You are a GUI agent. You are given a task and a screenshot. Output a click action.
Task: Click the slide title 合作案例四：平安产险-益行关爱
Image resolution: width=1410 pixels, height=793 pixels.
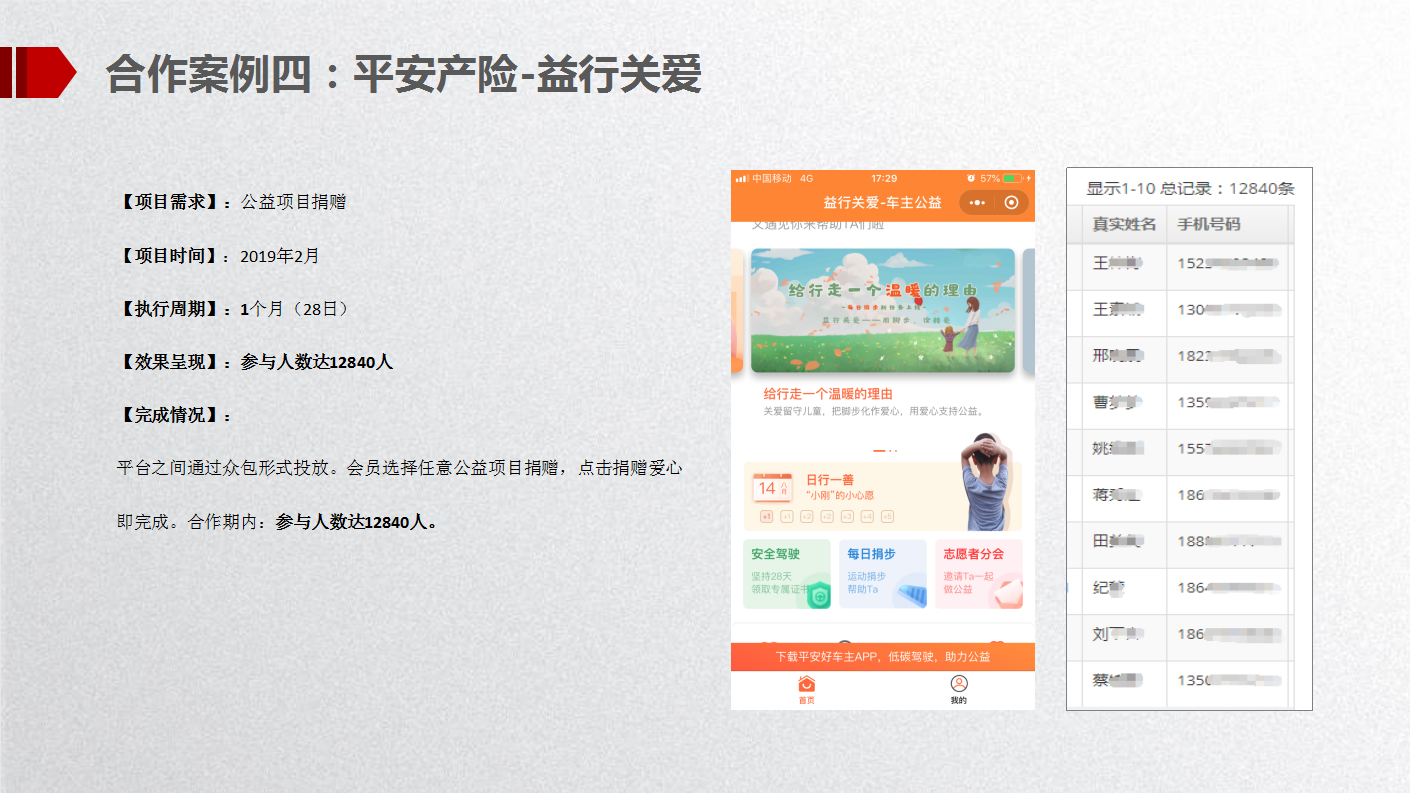(x=404, y=74)
